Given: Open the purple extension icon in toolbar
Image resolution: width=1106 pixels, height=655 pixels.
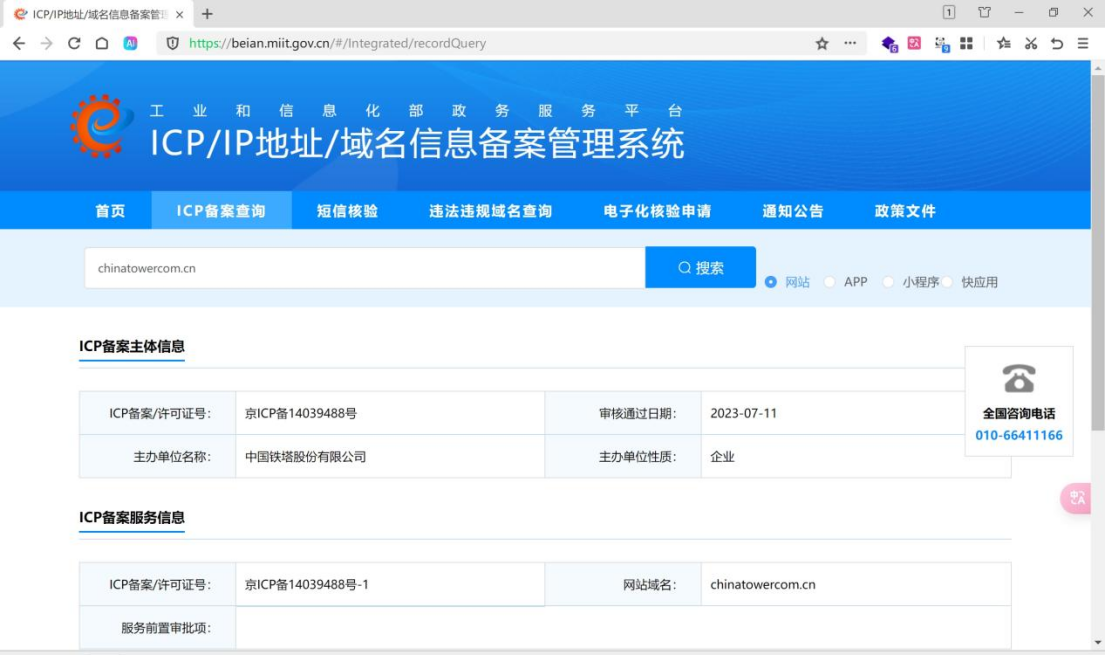Looking at the screenshot, I should tap(889, 44).
